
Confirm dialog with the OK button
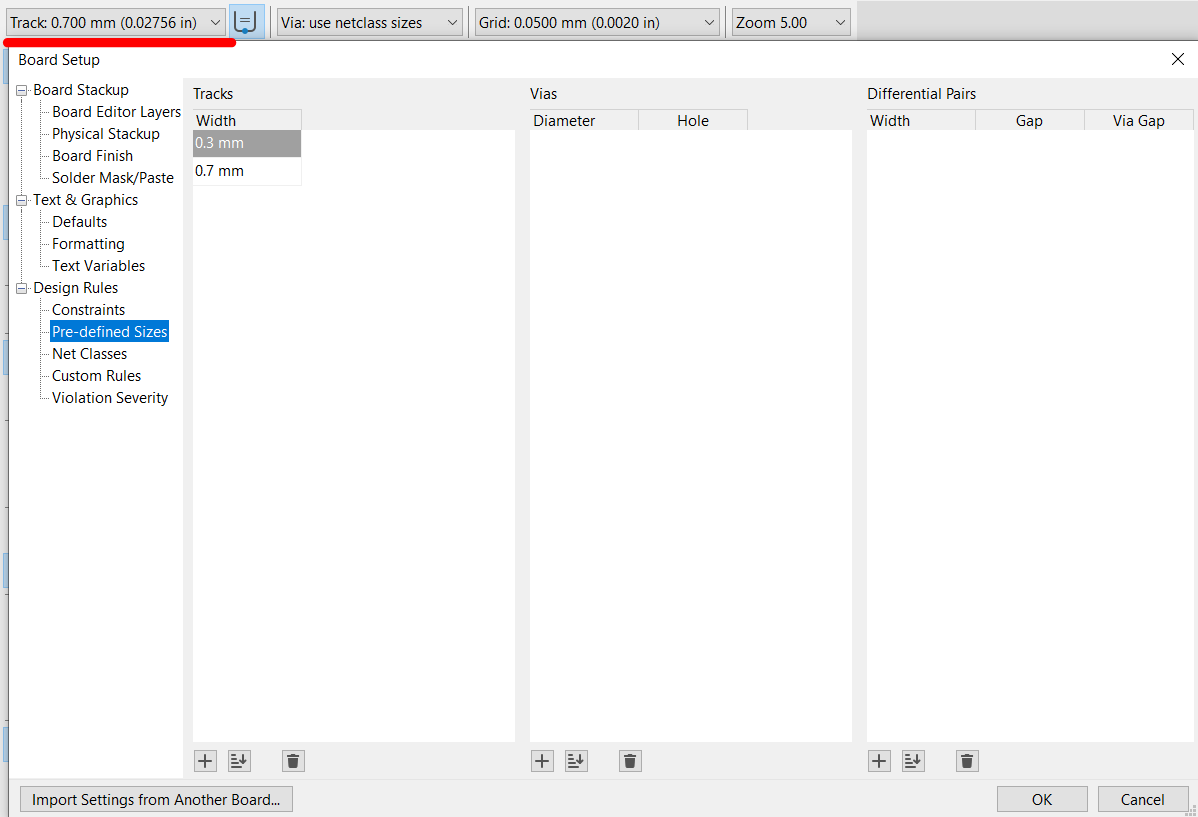click(x=1042, y=799)
